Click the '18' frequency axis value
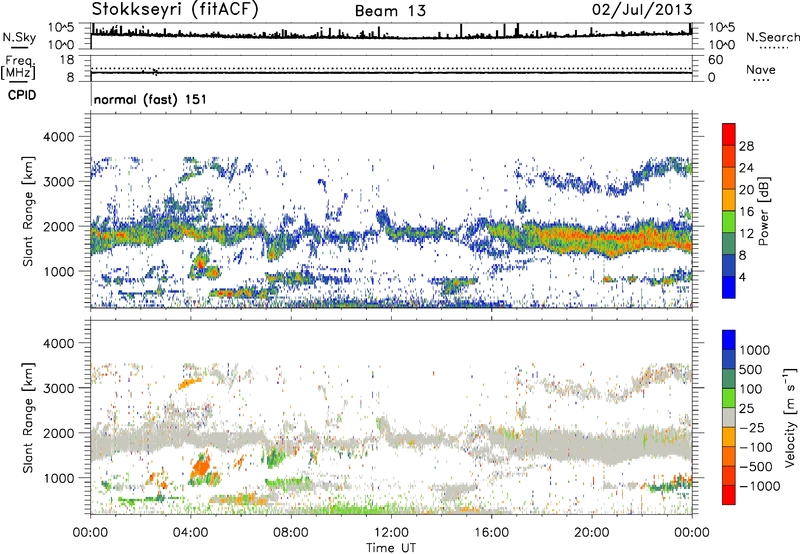800x554 pixels. click(x=67, y=60)
